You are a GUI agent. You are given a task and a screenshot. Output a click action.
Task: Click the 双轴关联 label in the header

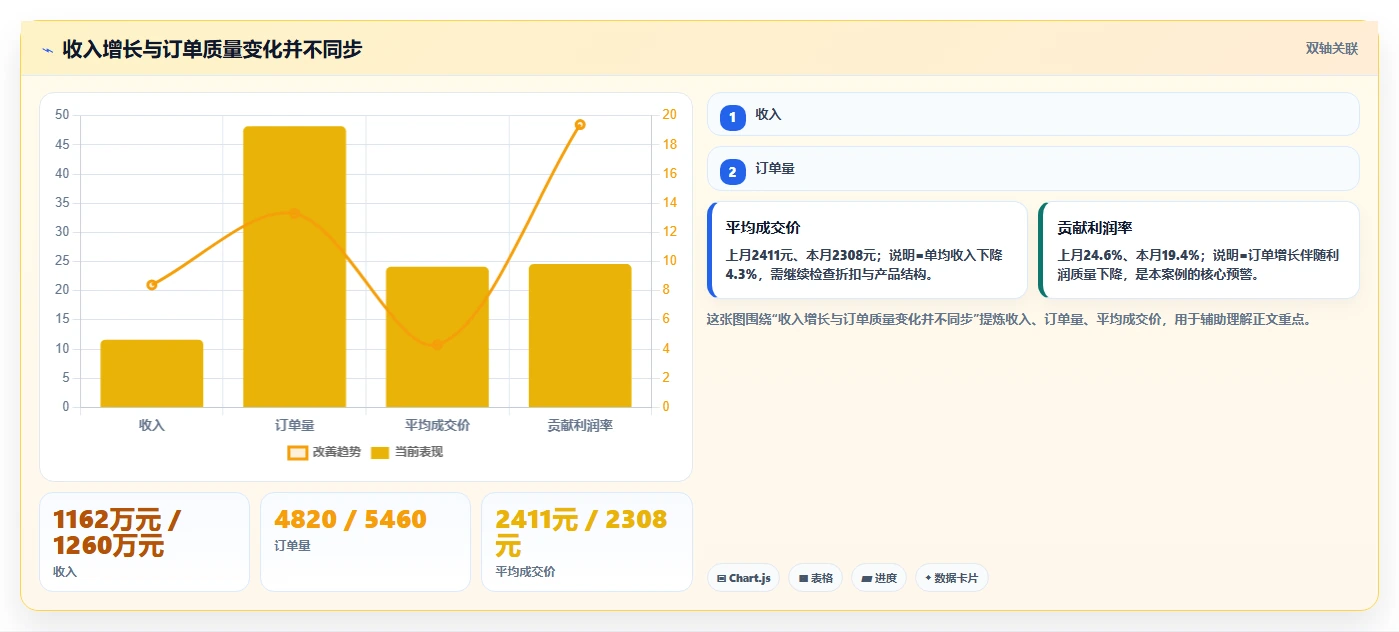[x=1332, y=48]
